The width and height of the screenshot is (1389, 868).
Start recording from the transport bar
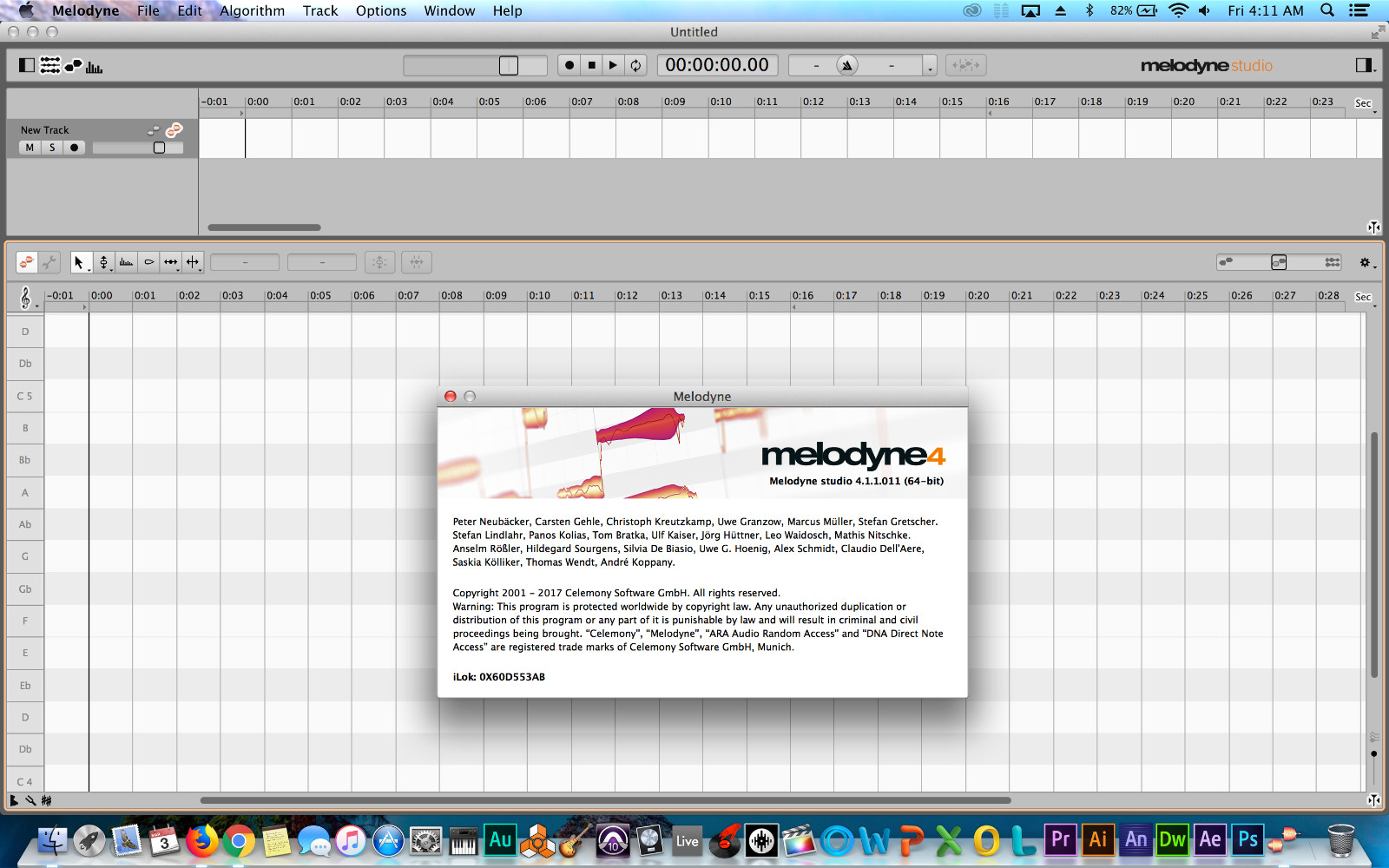click(x=569, y=65)
